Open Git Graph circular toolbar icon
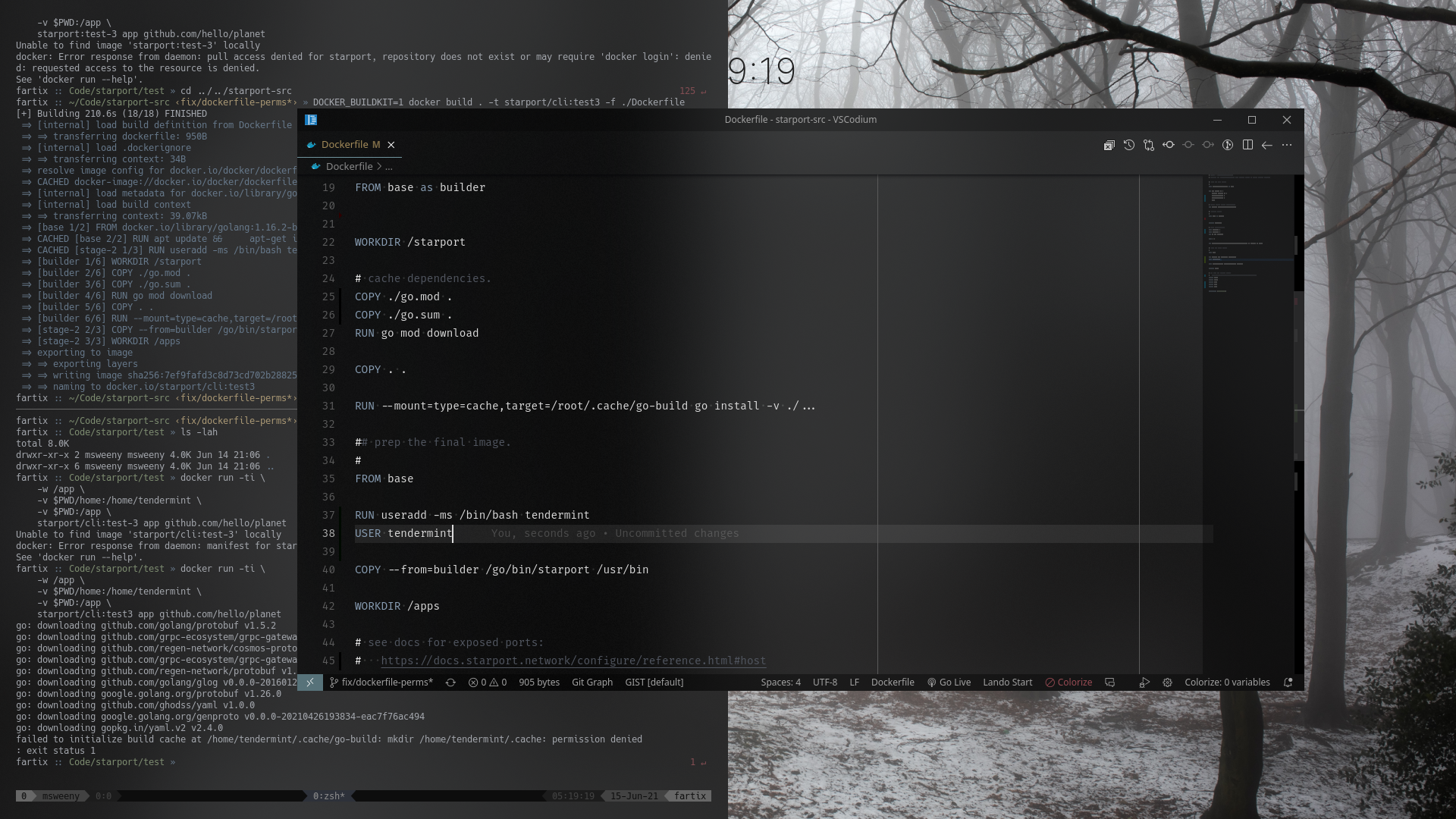This screenshot has width=1456, height=819. (1227, 145)
